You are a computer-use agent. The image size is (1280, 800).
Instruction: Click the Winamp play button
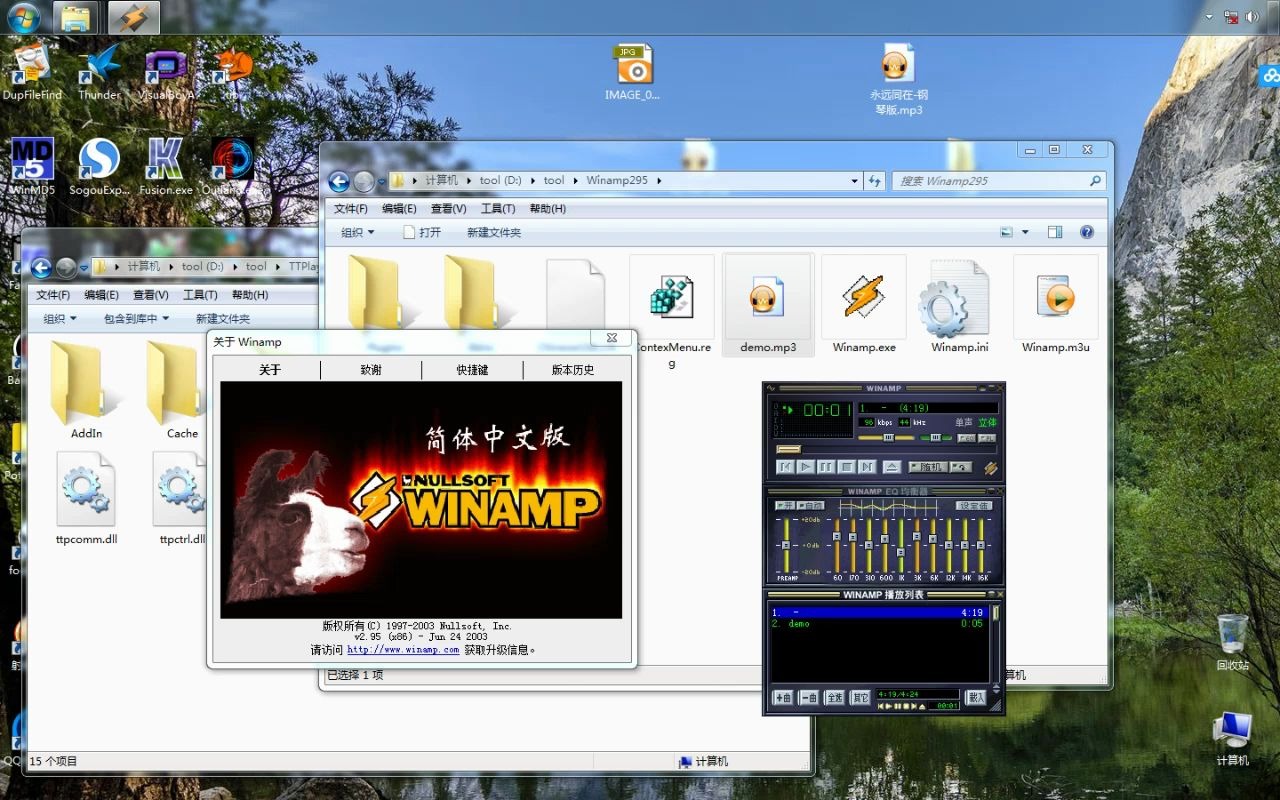[x=806, y=467]
